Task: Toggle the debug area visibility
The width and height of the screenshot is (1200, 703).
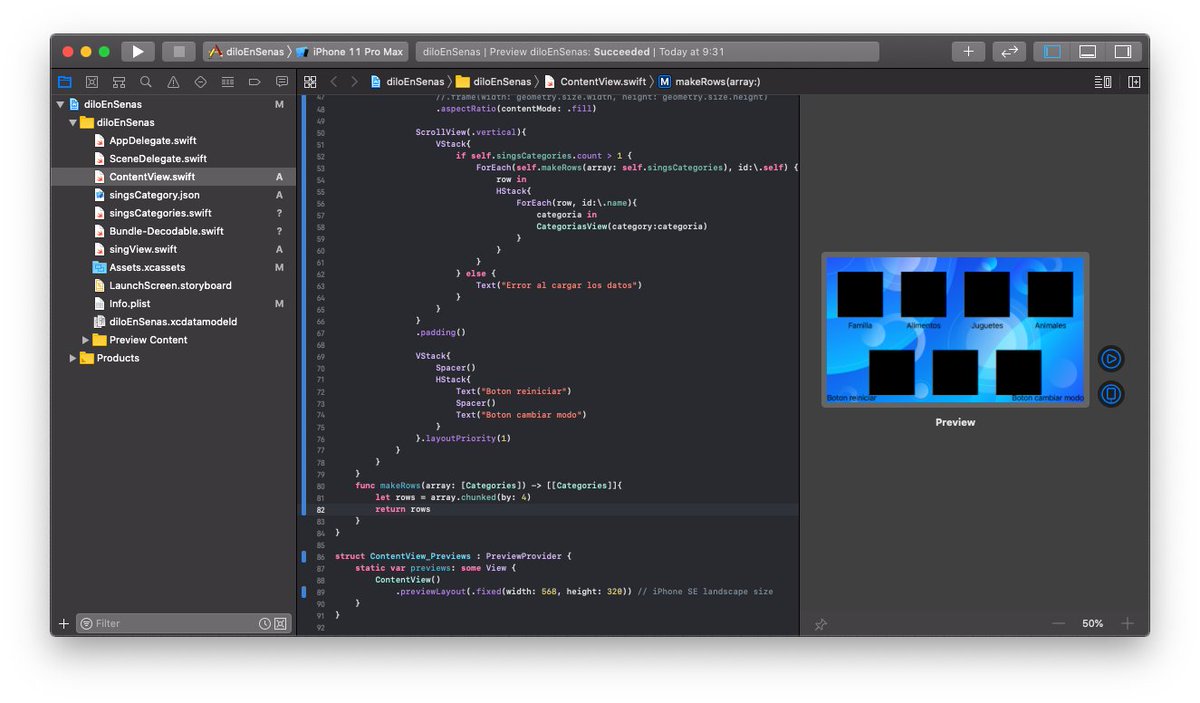Action: click(x=1088, y=51)
